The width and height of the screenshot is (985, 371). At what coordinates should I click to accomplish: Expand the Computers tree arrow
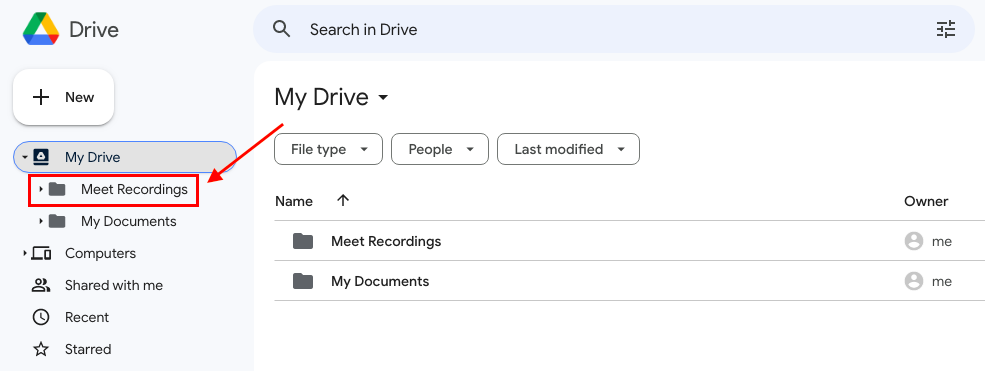(24, 254)
